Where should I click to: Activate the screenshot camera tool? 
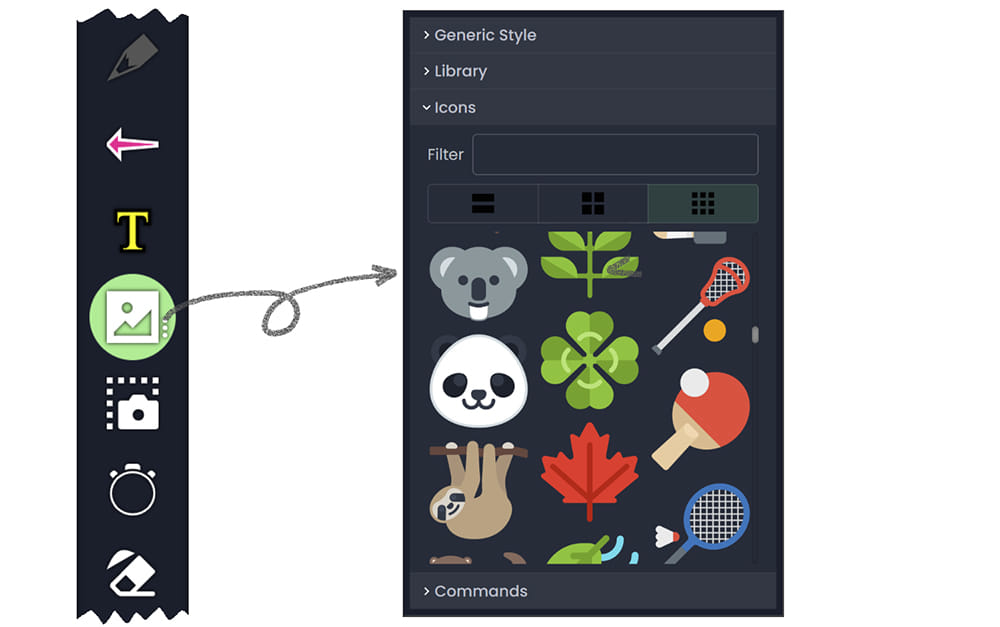click(x=132, y=403)
